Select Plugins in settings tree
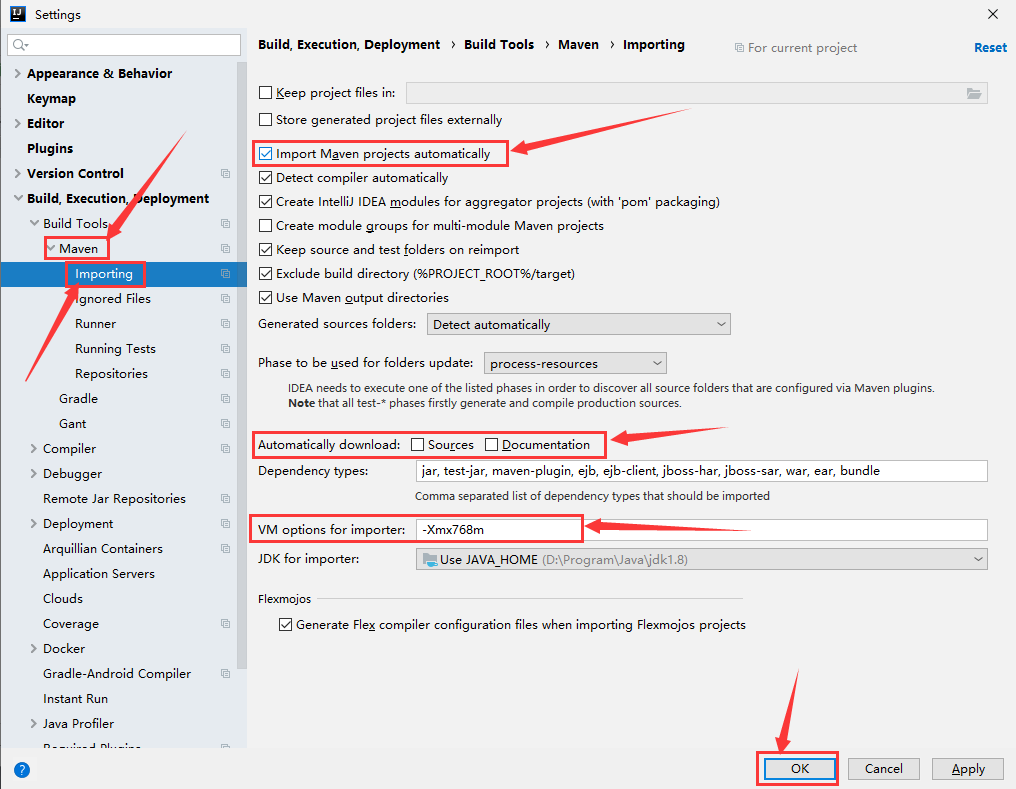This screenshot has width=1016, height=789. (x=50, y=148)
